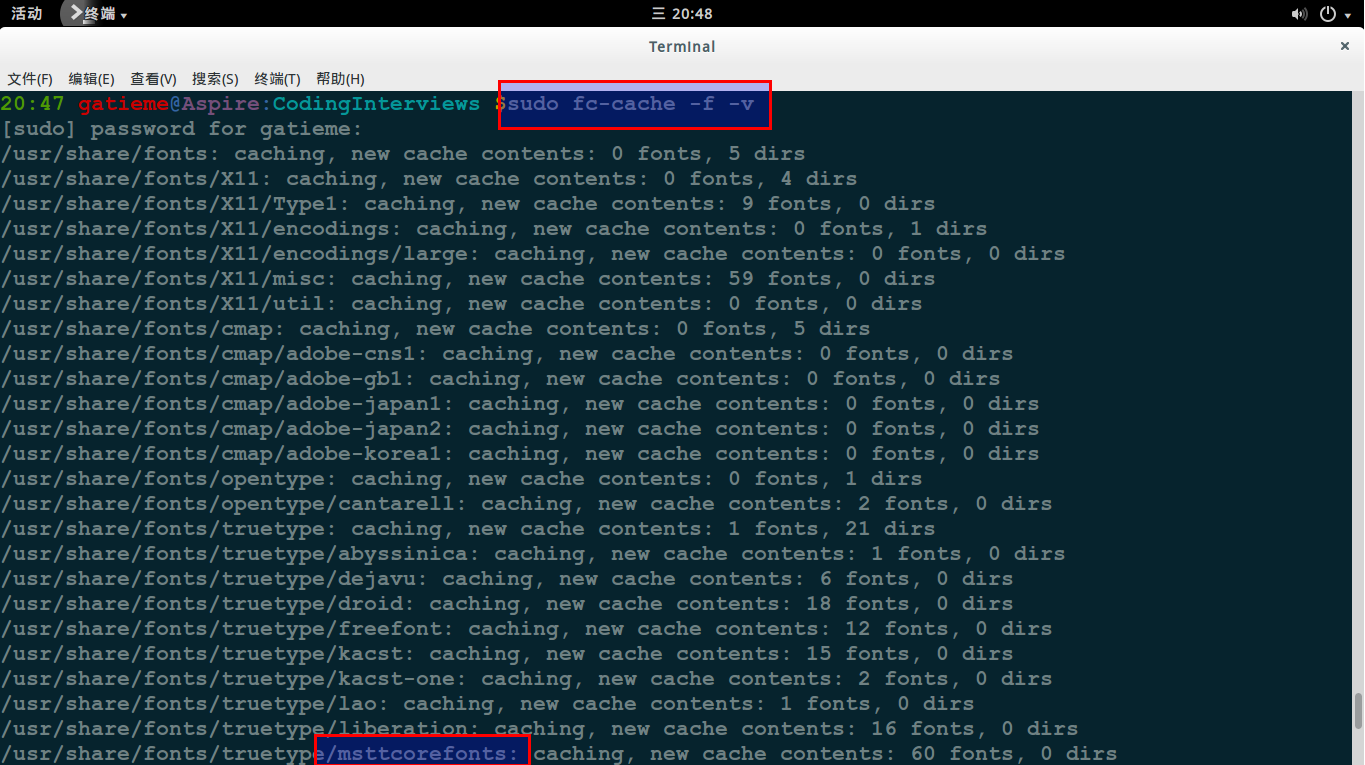Click the '/usr/share/fonts/truetype/dejavu' line
This screenshot has width=1365, height=765.
507,579
